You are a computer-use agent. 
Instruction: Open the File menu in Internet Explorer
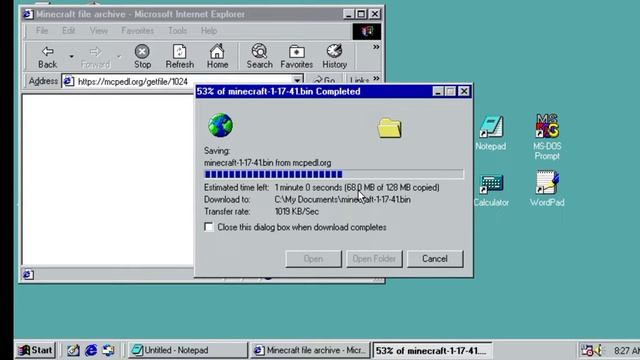tap(42, 31)
